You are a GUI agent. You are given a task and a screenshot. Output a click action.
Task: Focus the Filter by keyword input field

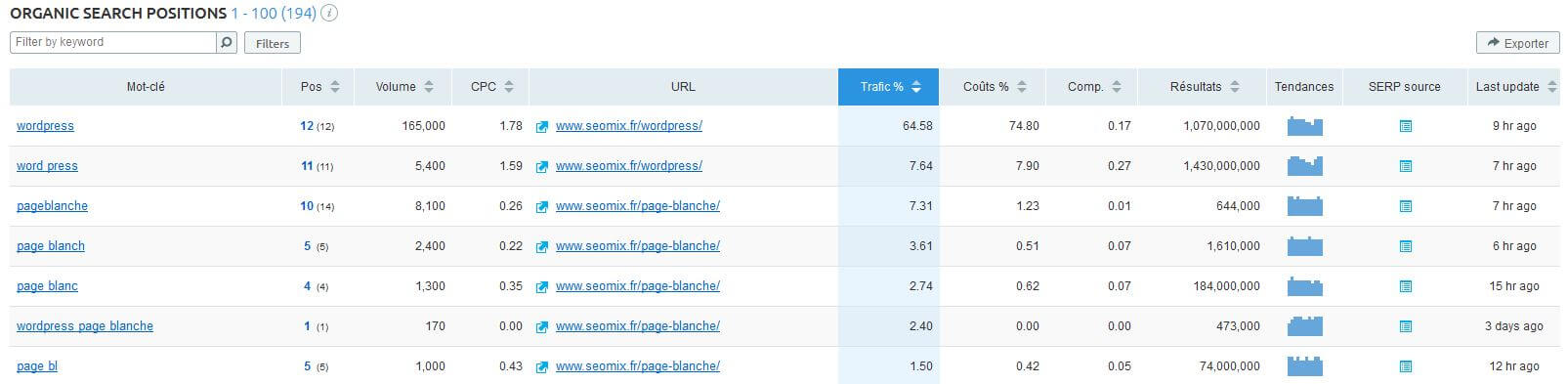pos(113,42)
